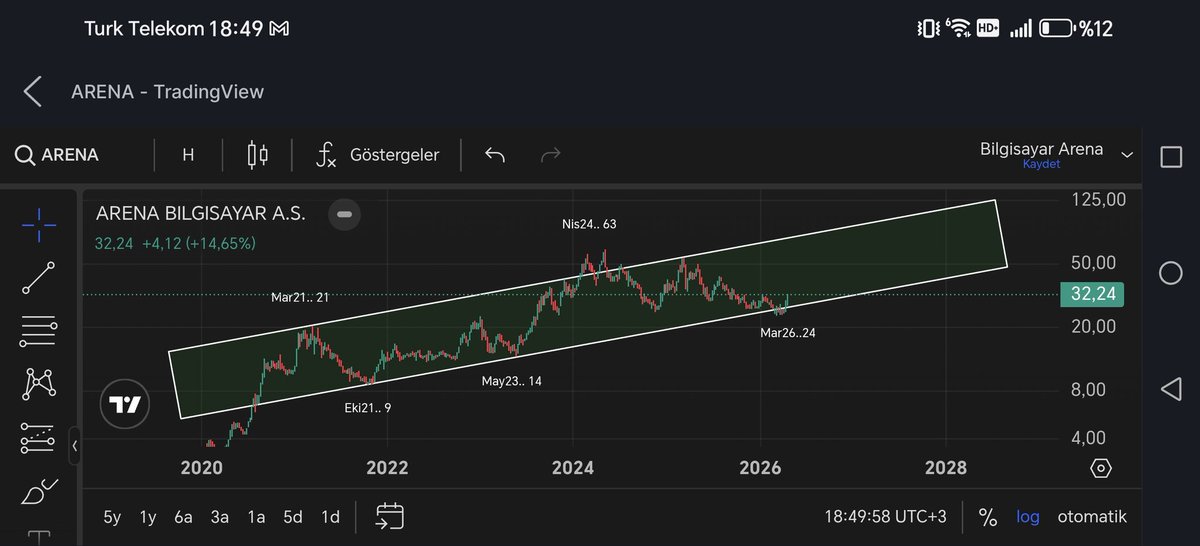The height and width of the screenshot is (546, 1200).
Task: Click the Kaydet save link
Action: [1041, 164]
